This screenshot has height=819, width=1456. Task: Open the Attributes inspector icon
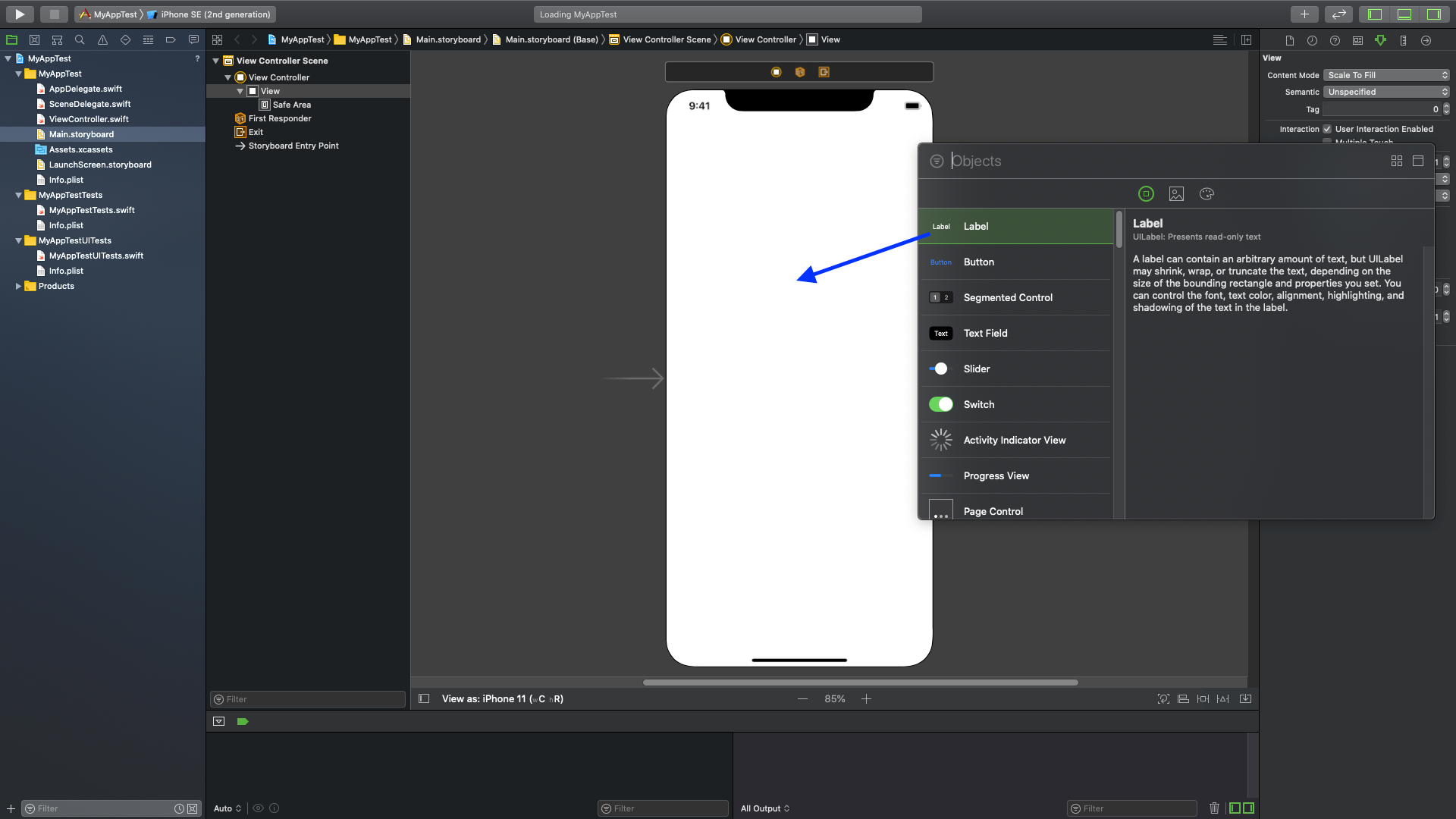coord(1380,40)
